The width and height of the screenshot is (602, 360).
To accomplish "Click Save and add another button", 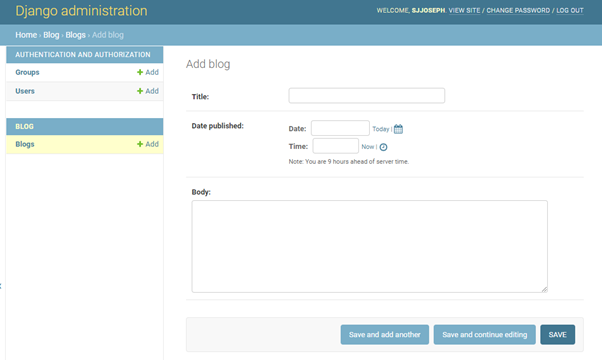I will point(385,335).
